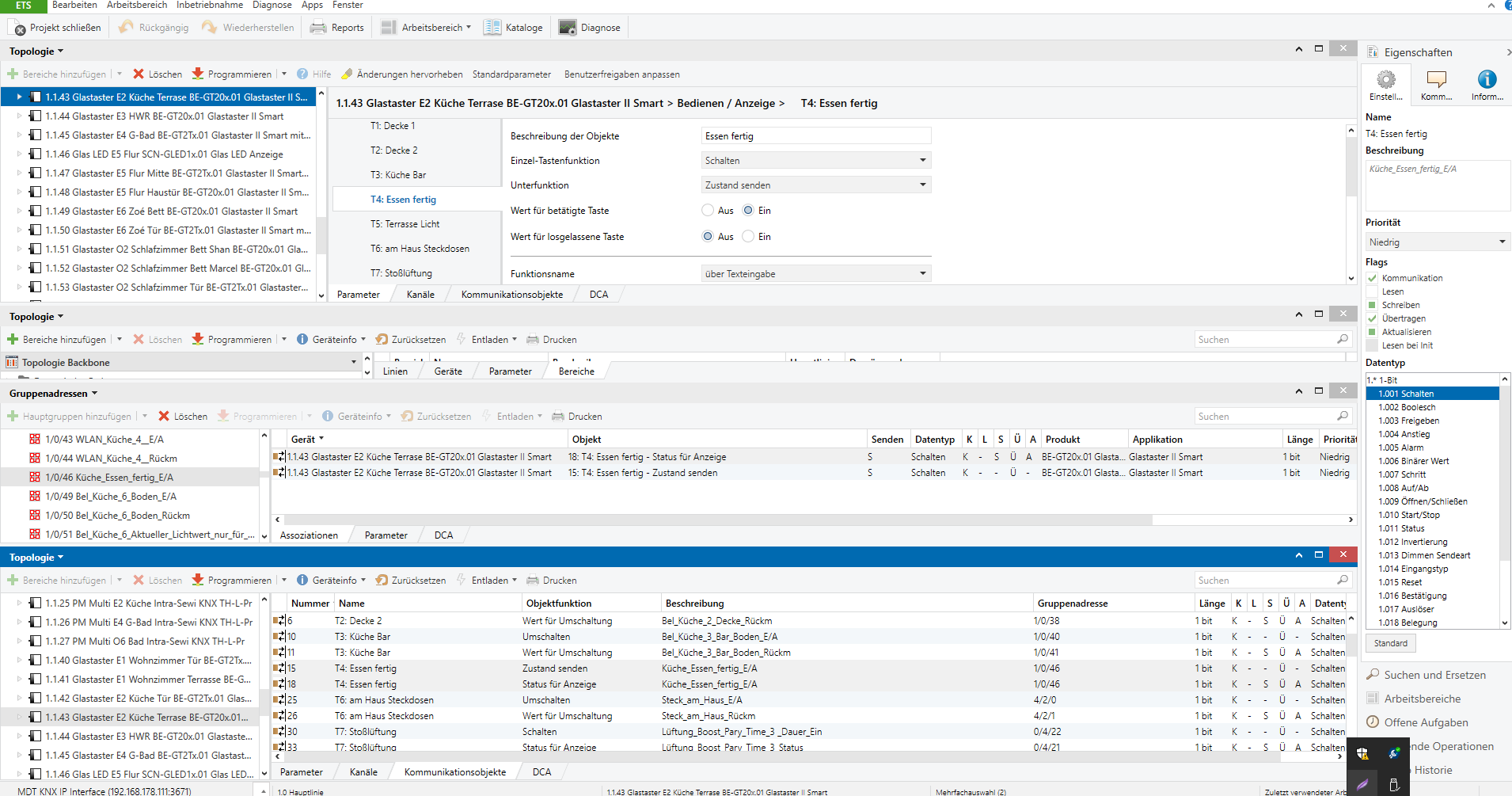Switch to the Assoziationen tab
The image size is (1512, 796).
click(309, 535)
